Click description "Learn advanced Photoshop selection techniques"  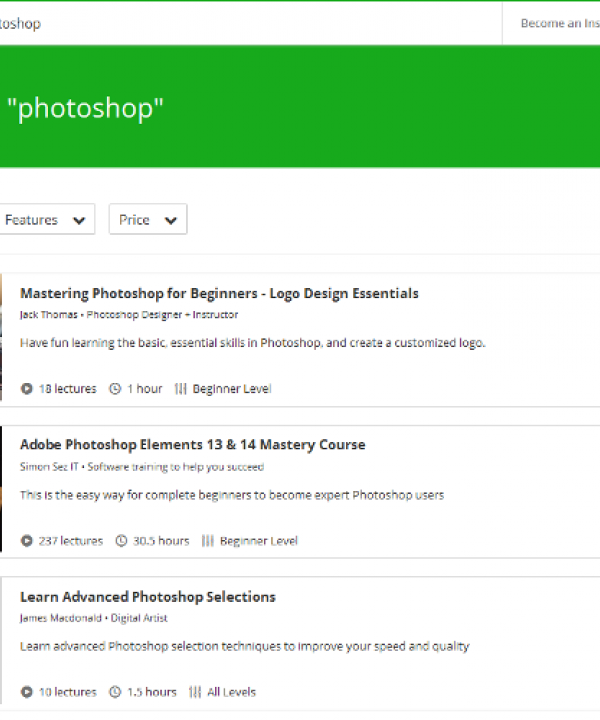coord(244,647)
